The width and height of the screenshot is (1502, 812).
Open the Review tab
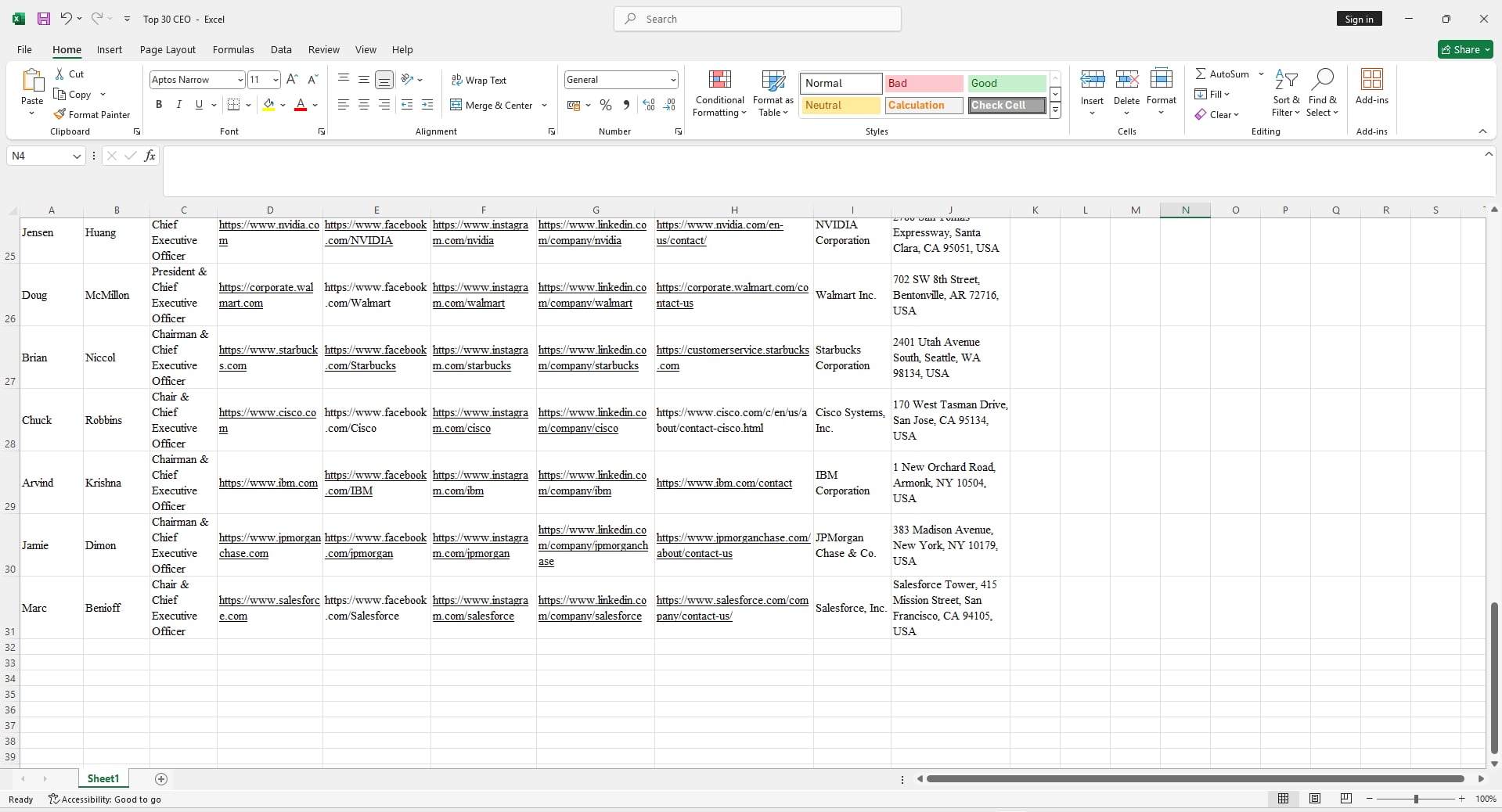323,49
